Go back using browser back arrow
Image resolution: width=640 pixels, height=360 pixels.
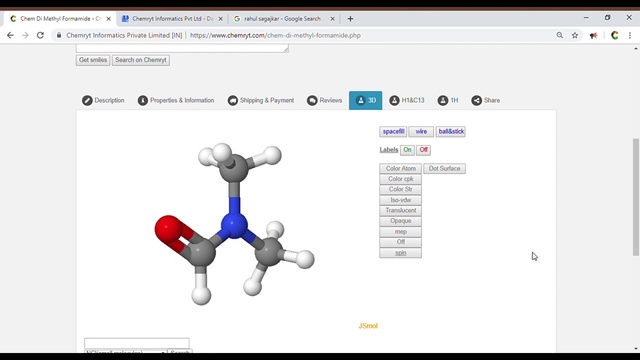point(10,36)
